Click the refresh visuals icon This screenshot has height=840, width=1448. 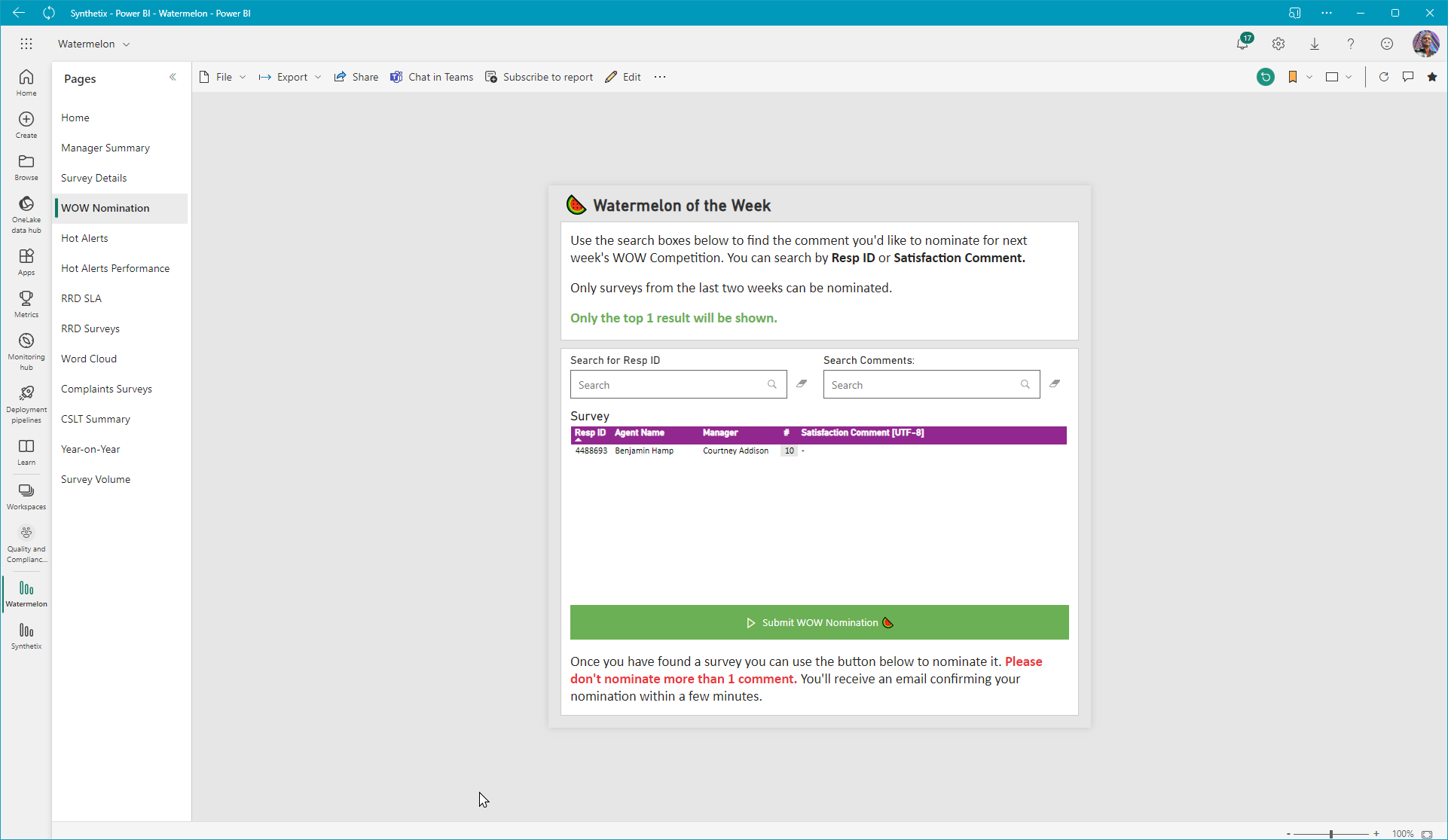pos(1383,77)
